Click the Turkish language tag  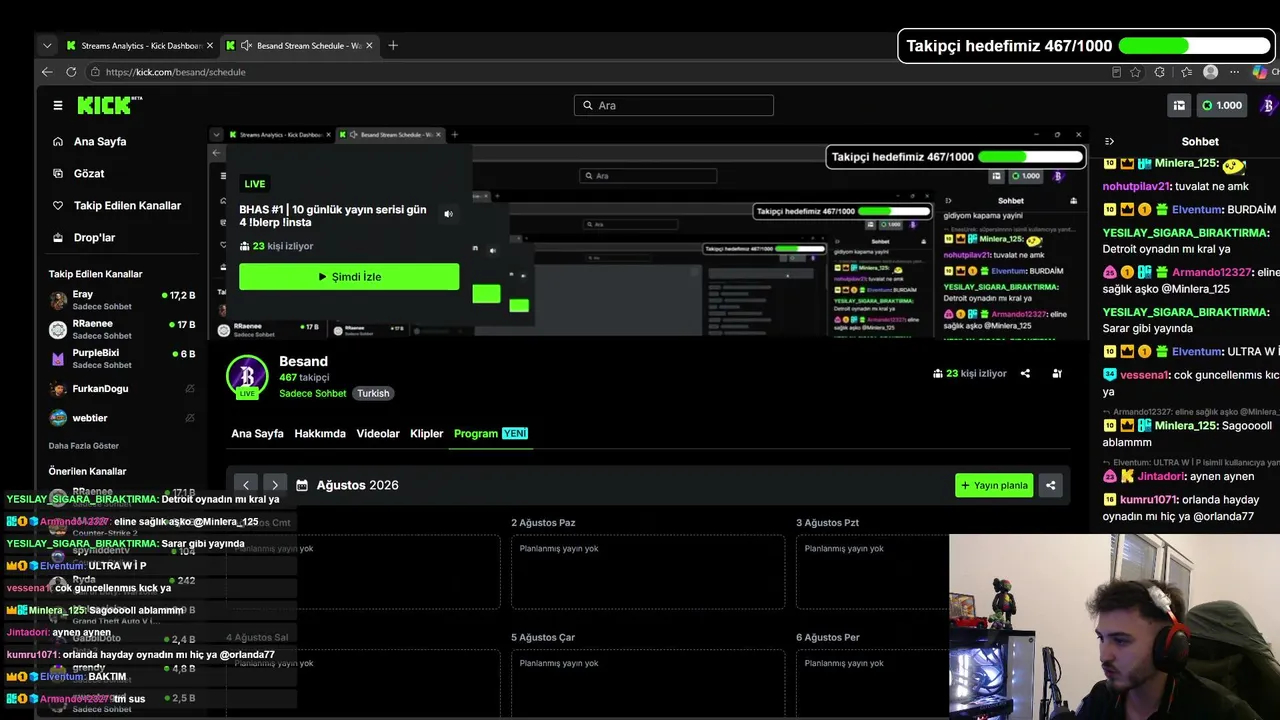(x=373, y=394)
